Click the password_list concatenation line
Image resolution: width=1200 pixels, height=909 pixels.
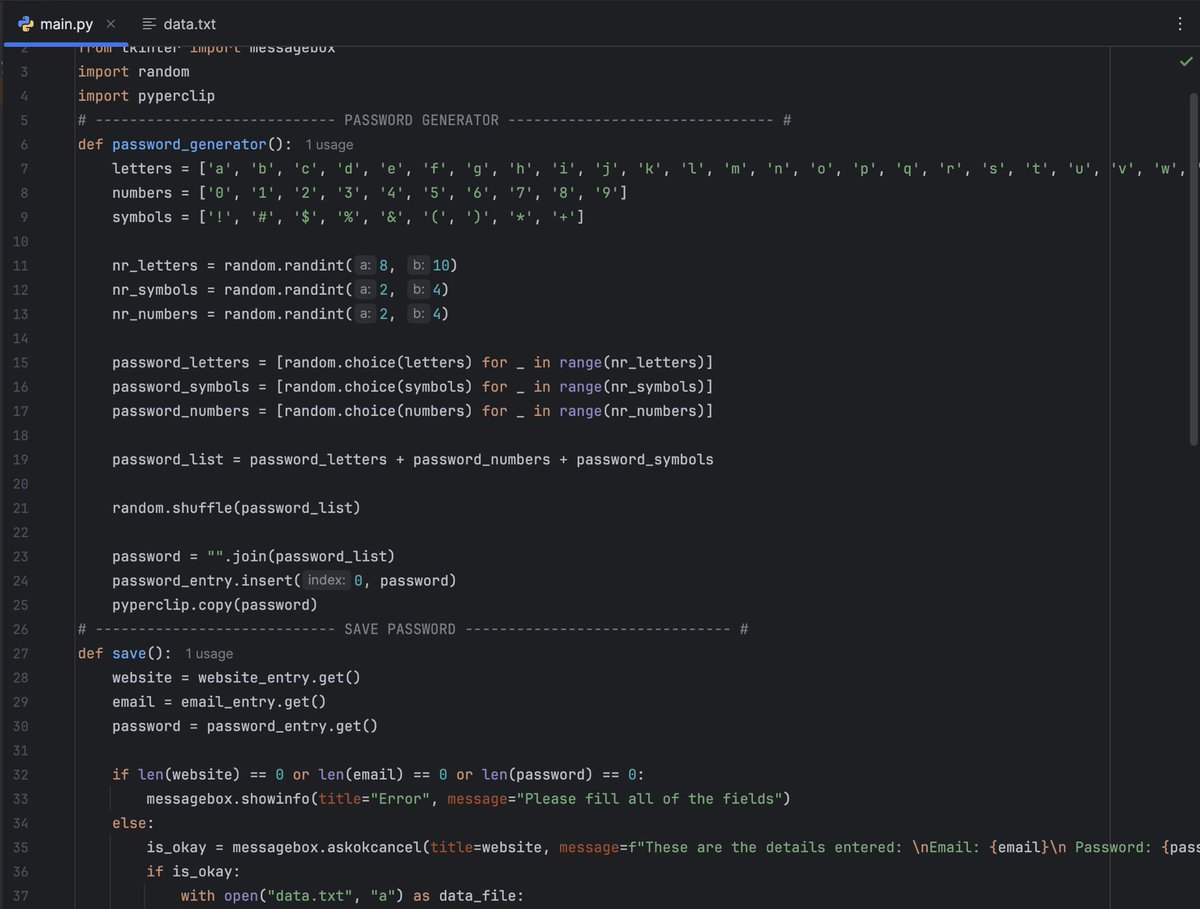pyautogui.click(x=413, y=460)
